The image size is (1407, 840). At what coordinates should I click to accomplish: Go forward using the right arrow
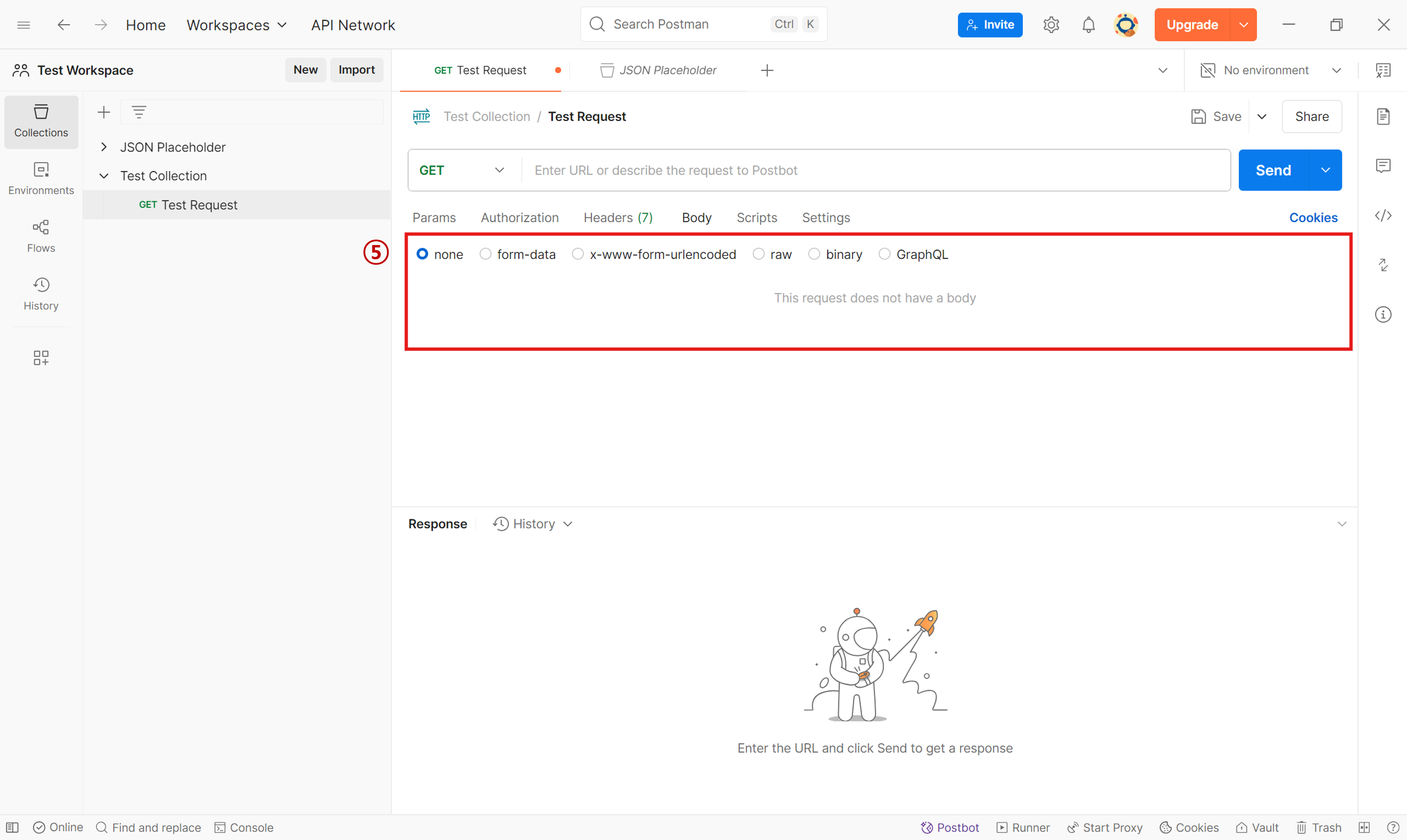[x=101, y=25]
